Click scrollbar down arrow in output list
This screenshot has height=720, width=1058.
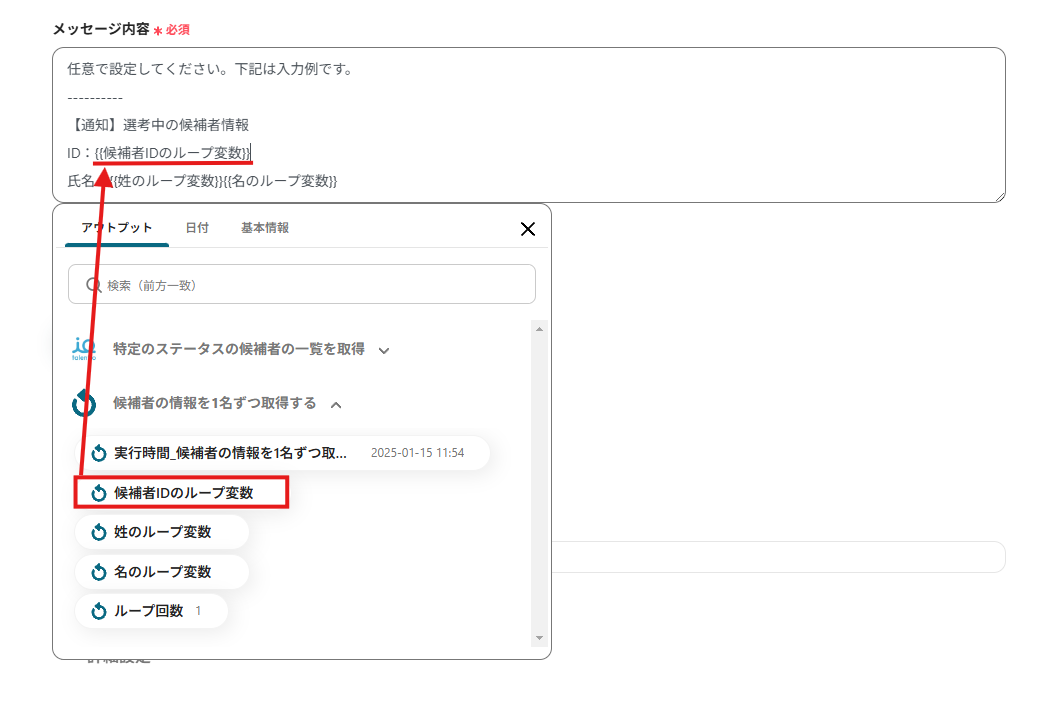539,638
